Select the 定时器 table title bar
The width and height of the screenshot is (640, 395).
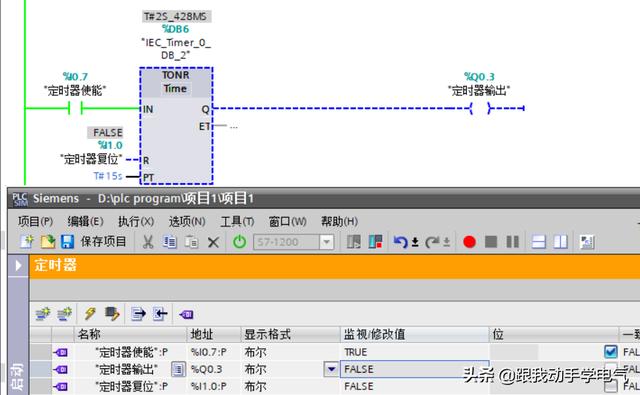[x=335, y=266]
